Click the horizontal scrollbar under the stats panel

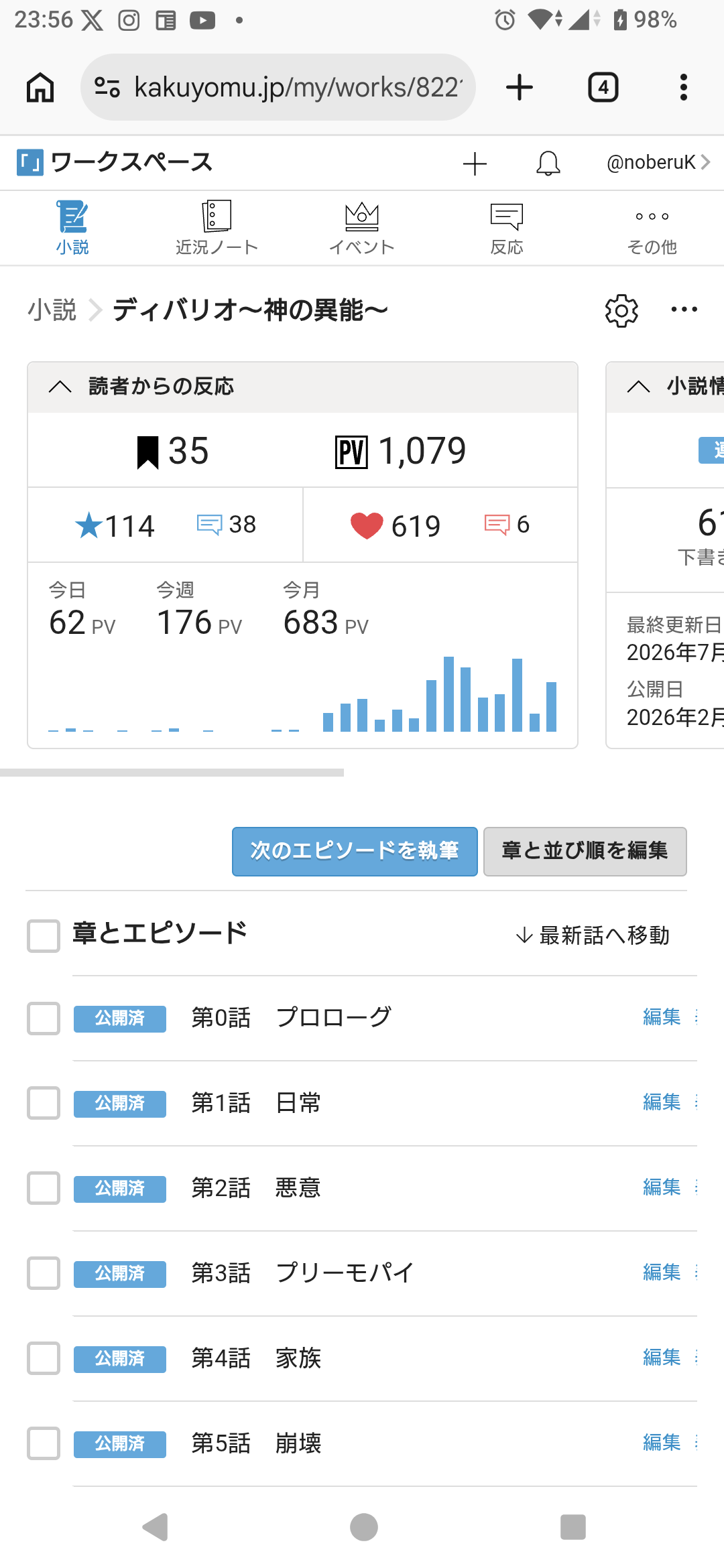(x=172, y=773)
